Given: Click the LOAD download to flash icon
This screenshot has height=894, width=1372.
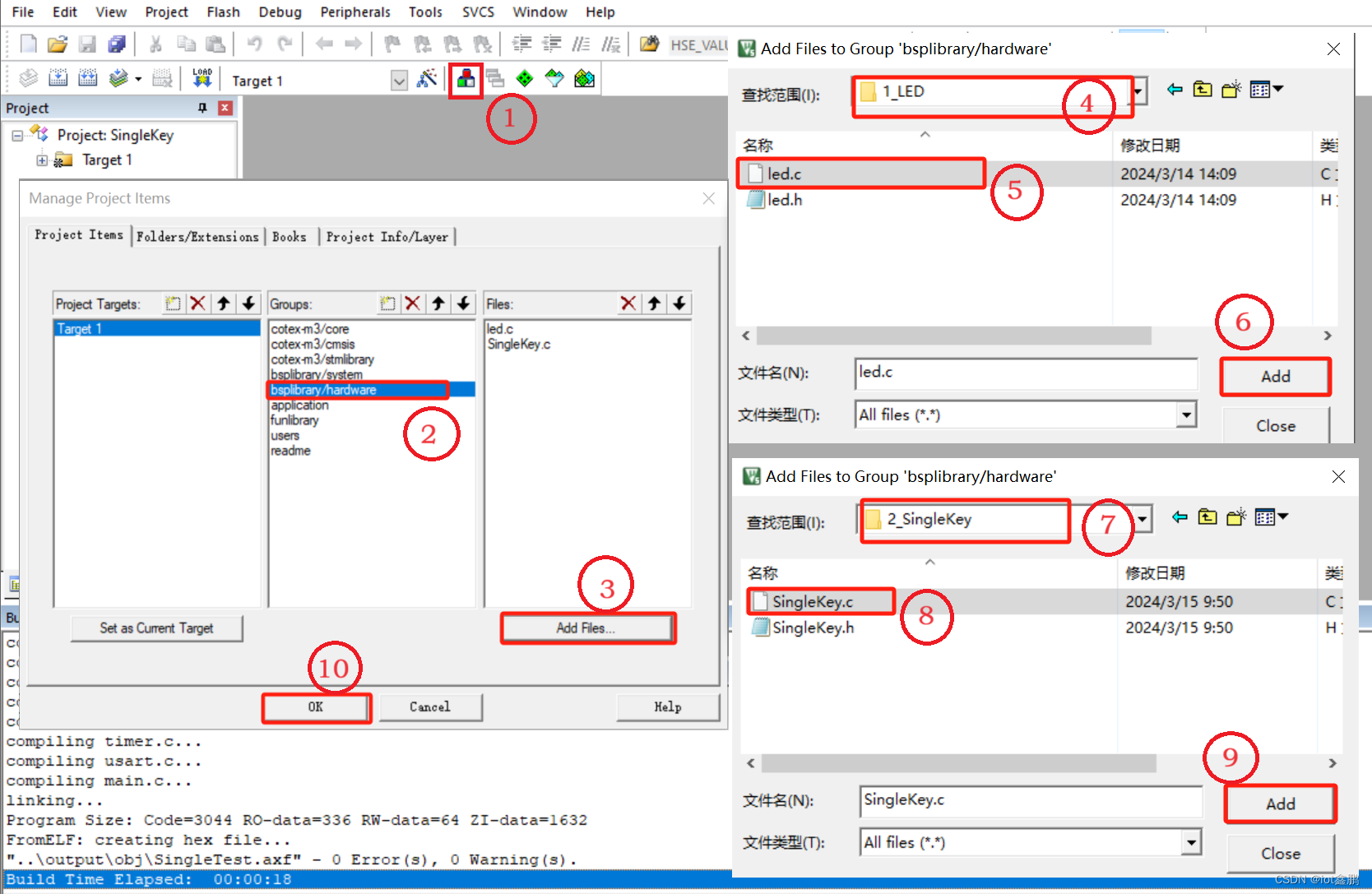Looking at the screenshot, I should tap(202, 79).
